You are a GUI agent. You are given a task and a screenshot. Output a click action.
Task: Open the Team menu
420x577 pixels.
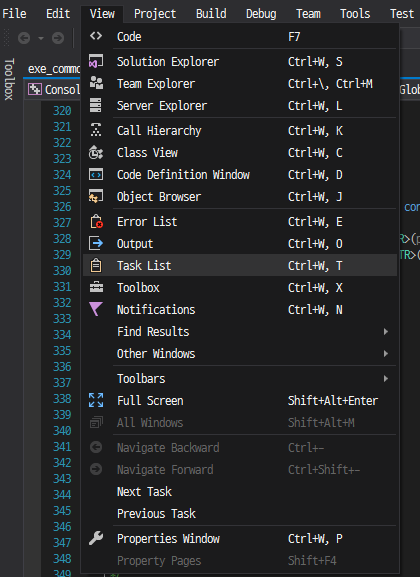click(x=308, y=14)
